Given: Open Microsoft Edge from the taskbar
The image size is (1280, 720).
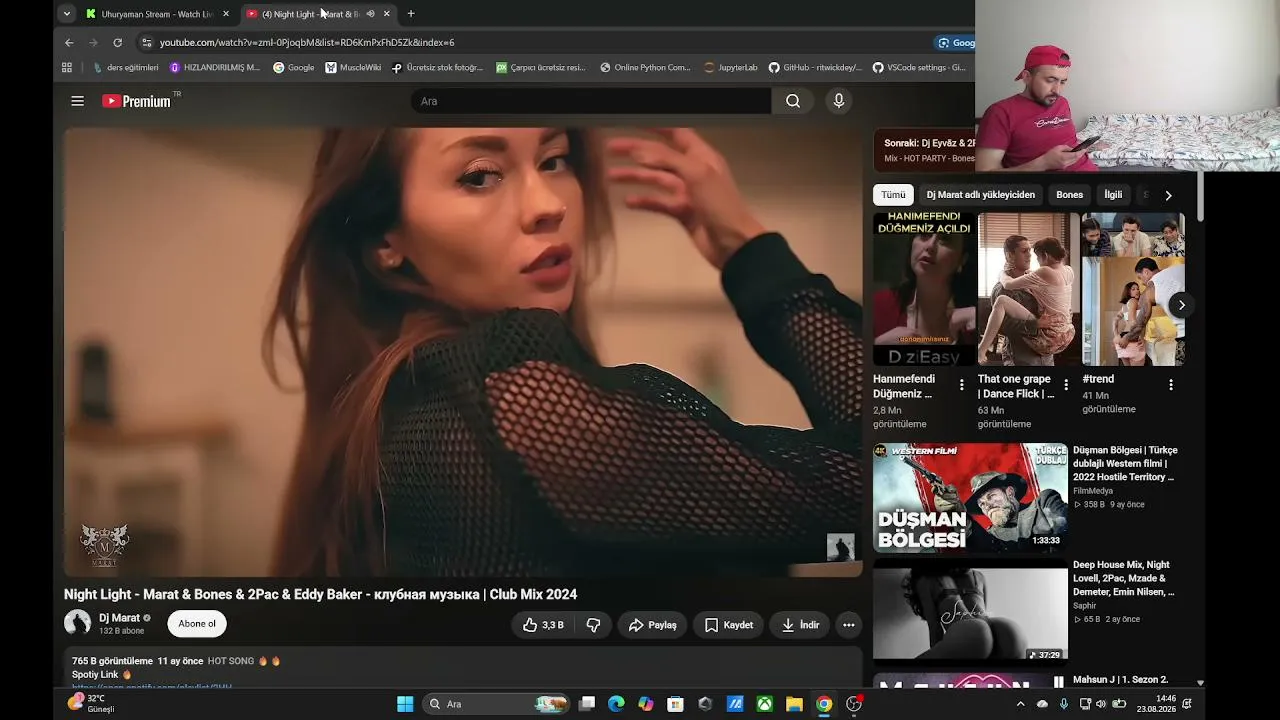Looking at the screenshot, I should (616, 704).
